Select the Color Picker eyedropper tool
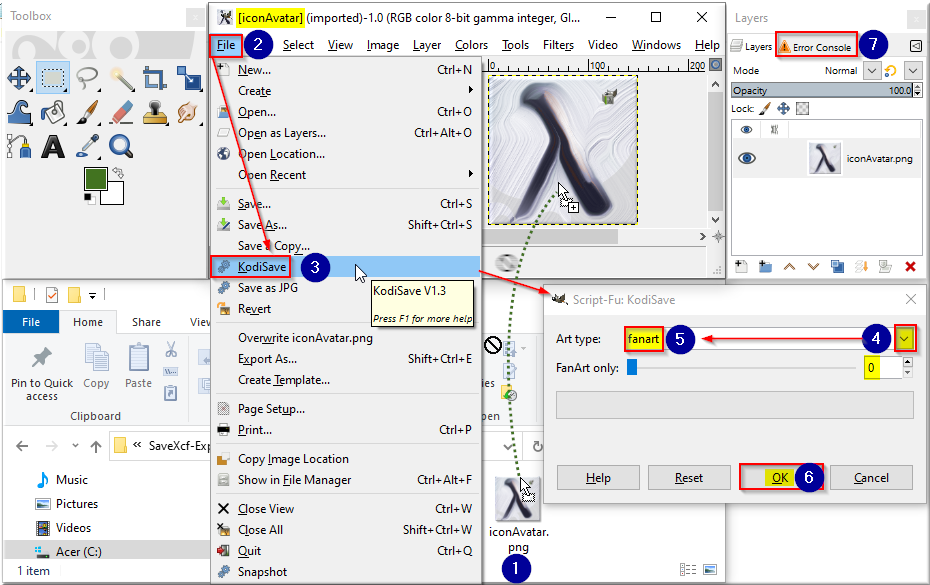 point(87,146)
